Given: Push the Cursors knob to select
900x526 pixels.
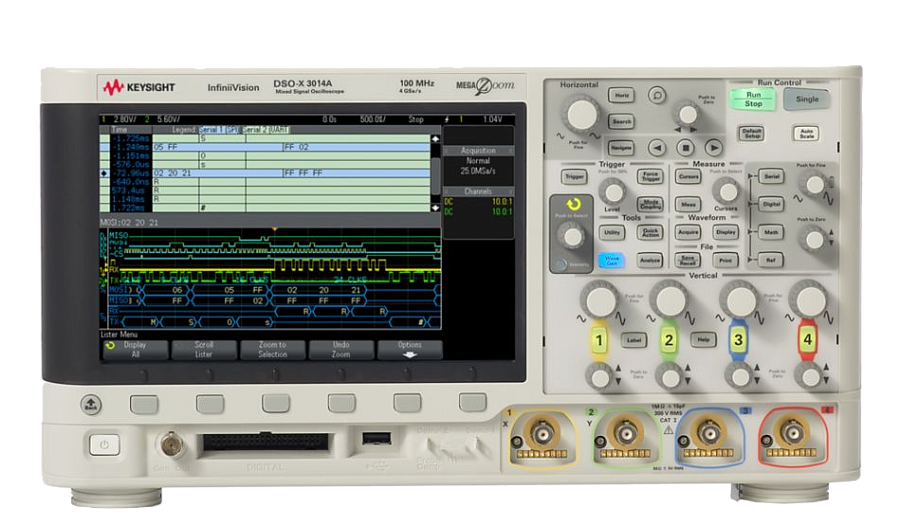Looking at the screenshot, I should pyautogui.click(x=727, y=191).
